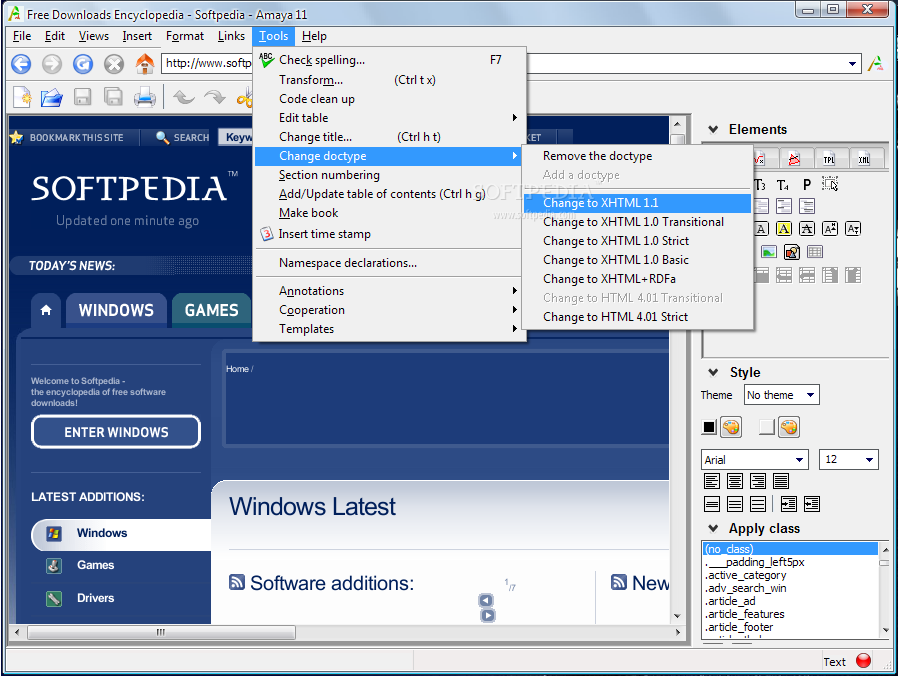
Task: Open the TPL template elements tab
Action: point(829,159)
